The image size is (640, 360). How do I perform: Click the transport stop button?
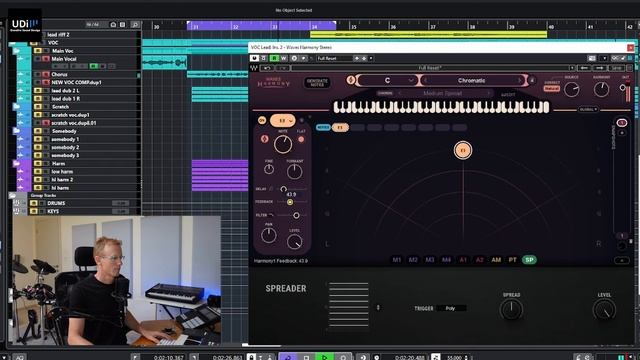point(306,358)
